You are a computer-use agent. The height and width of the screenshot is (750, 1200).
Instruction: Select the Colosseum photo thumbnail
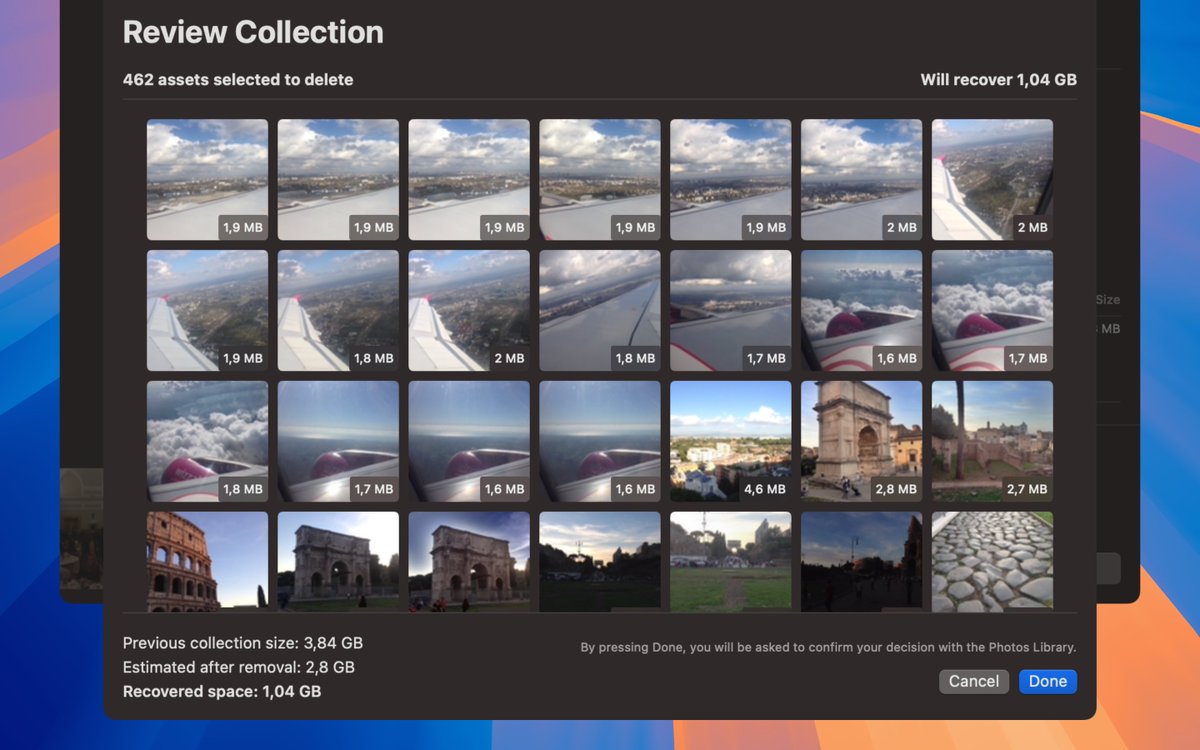[x=207, y=562]
